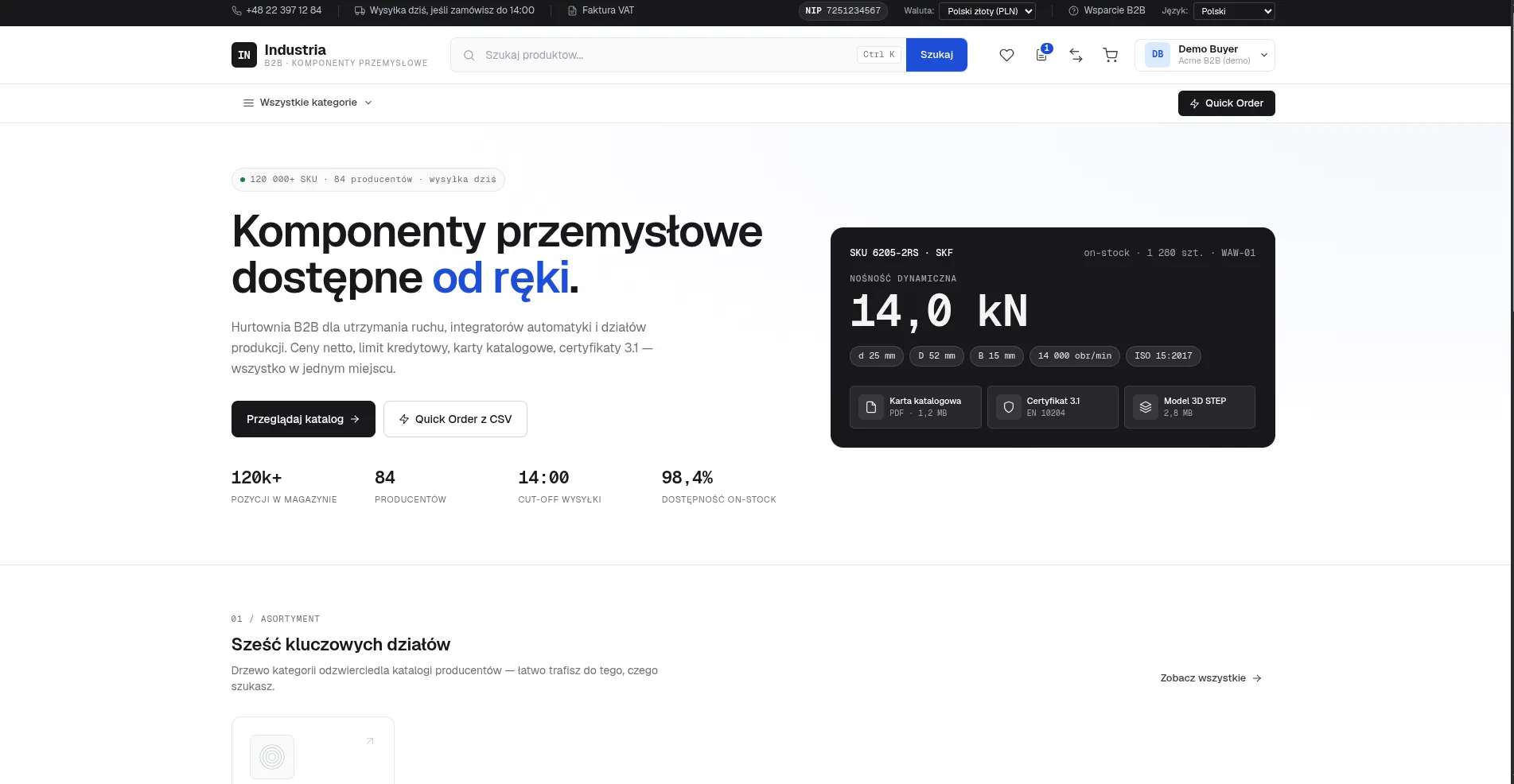Click the 120 000+ SKU info pill

coord(368,180)
